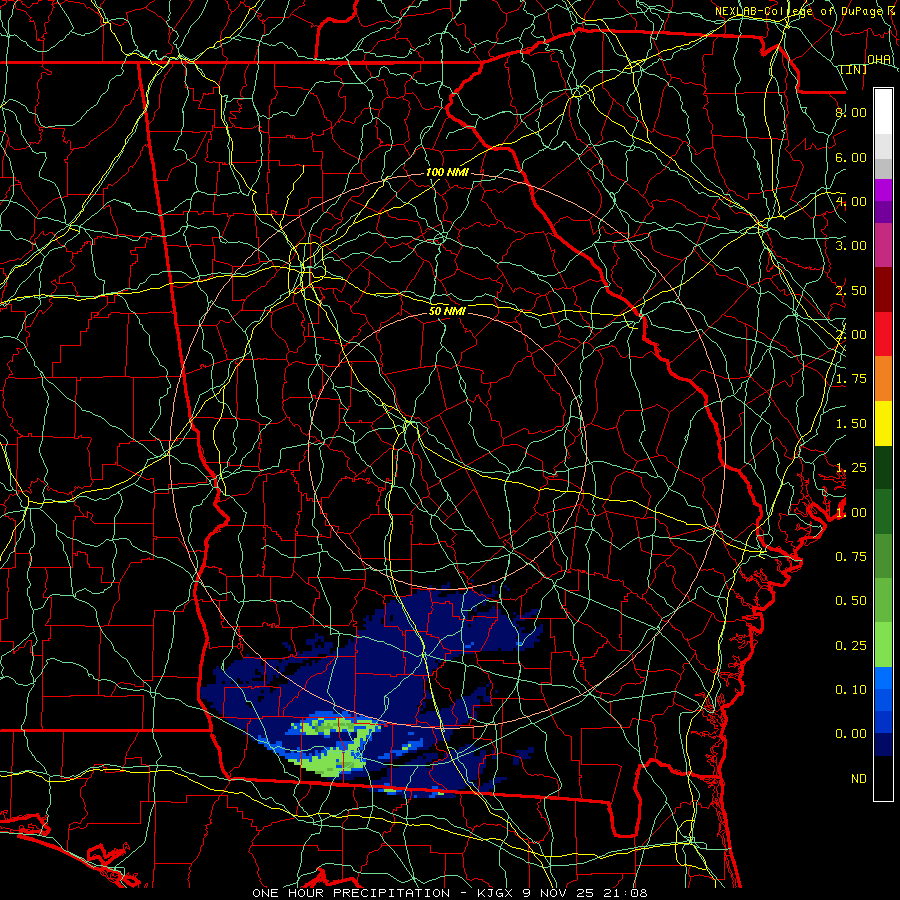Select the dark red swatch beside 2.50
The height and width of the screenshot is (900, 900).
(883, 289)
